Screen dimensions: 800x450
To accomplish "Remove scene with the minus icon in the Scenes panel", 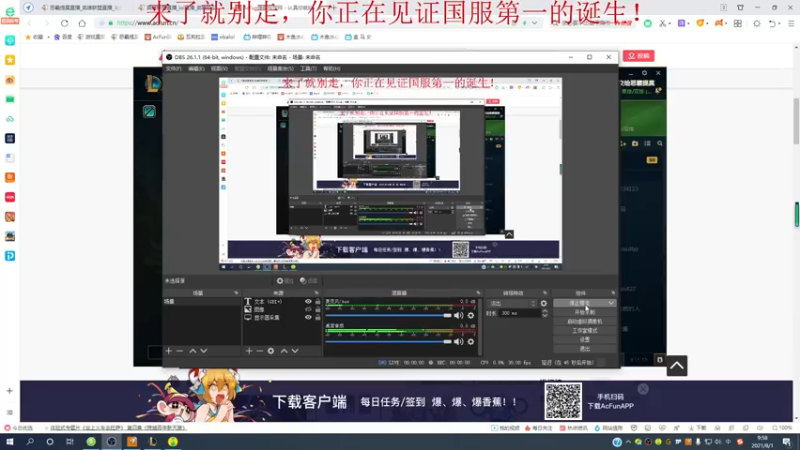I will point(180,351).
